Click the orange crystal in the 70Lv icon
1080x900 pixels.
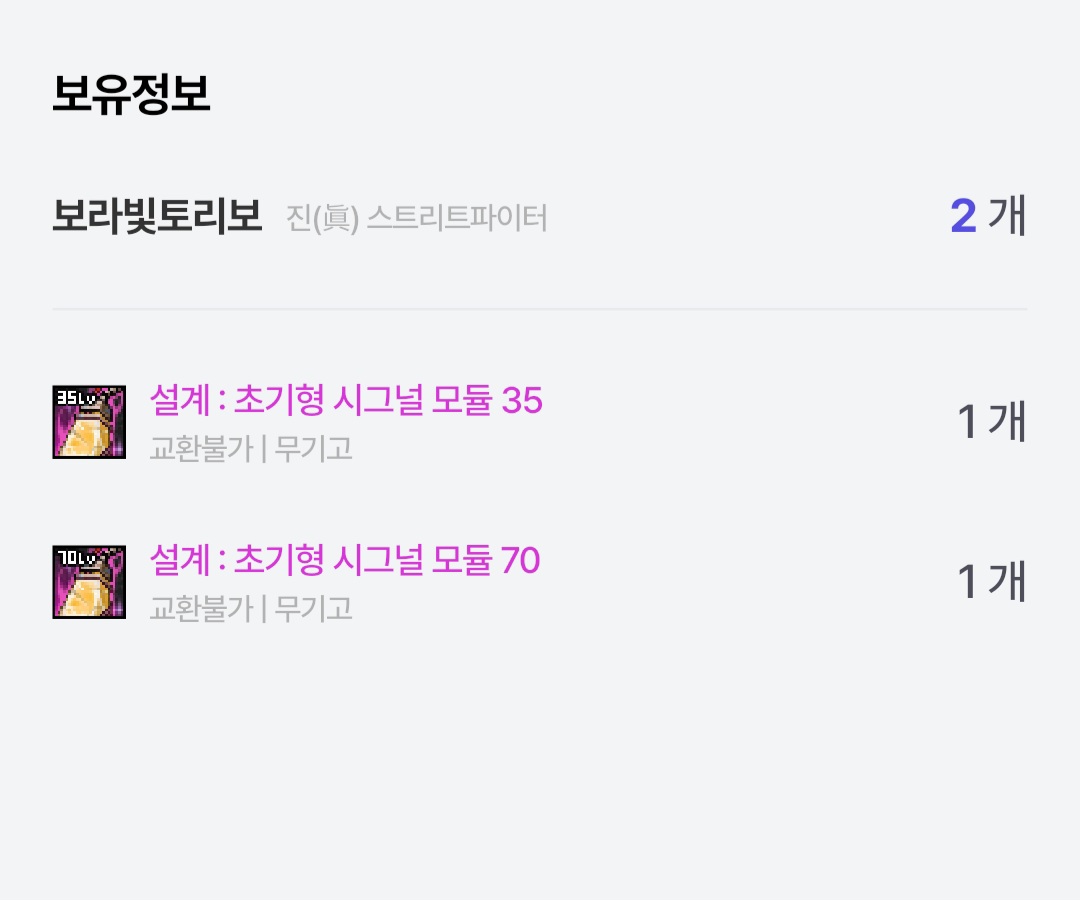(x=88, y=594)
